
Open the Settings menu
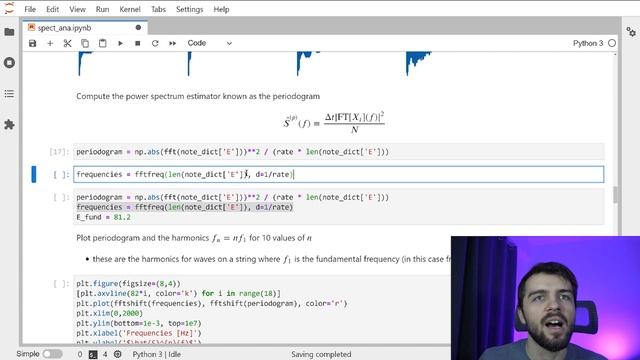pos(189,9)
